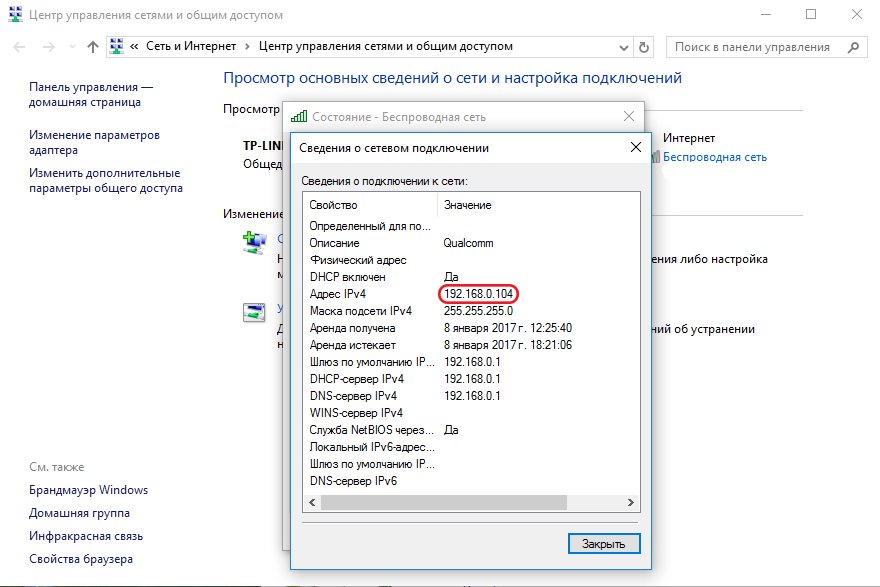This screenshot has height=587, width=880.
Task: Click the back navigation arrow
Action: (20, 47)
